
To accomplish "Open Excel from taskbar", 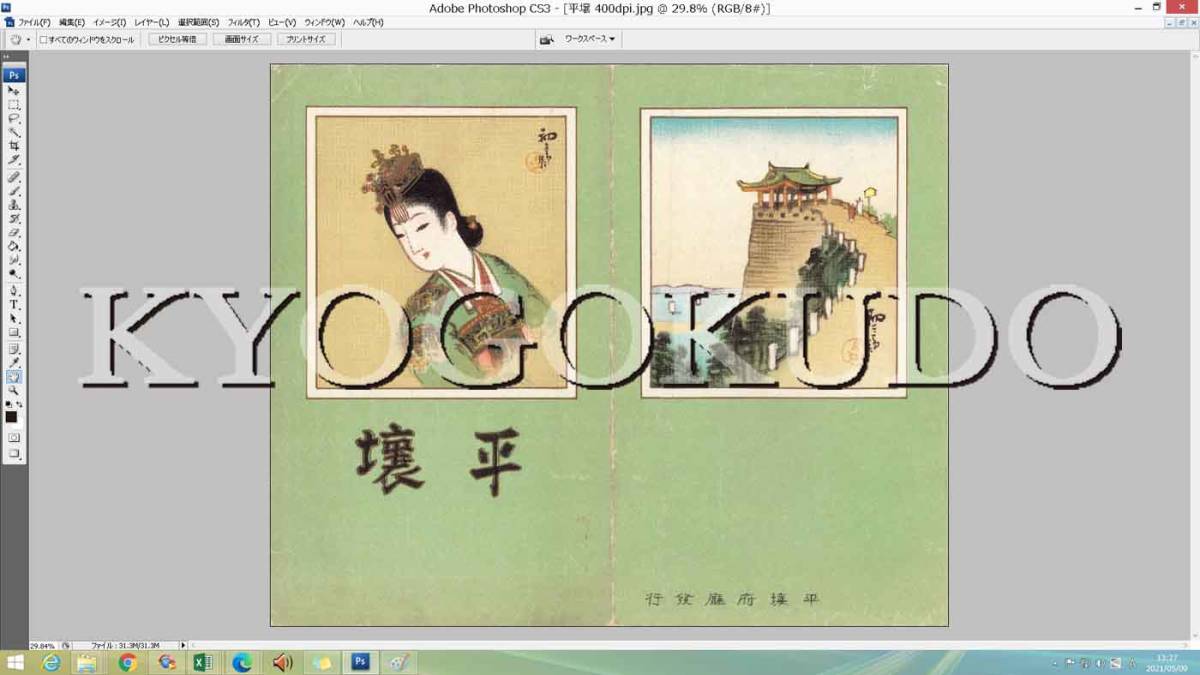I will (x=204, y=663).
